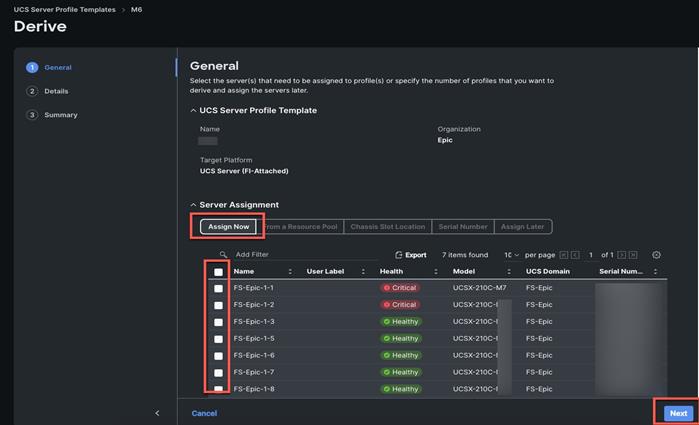The image size is (699, 425).
Task: Click the Cancel link
Action: [204, 413]
